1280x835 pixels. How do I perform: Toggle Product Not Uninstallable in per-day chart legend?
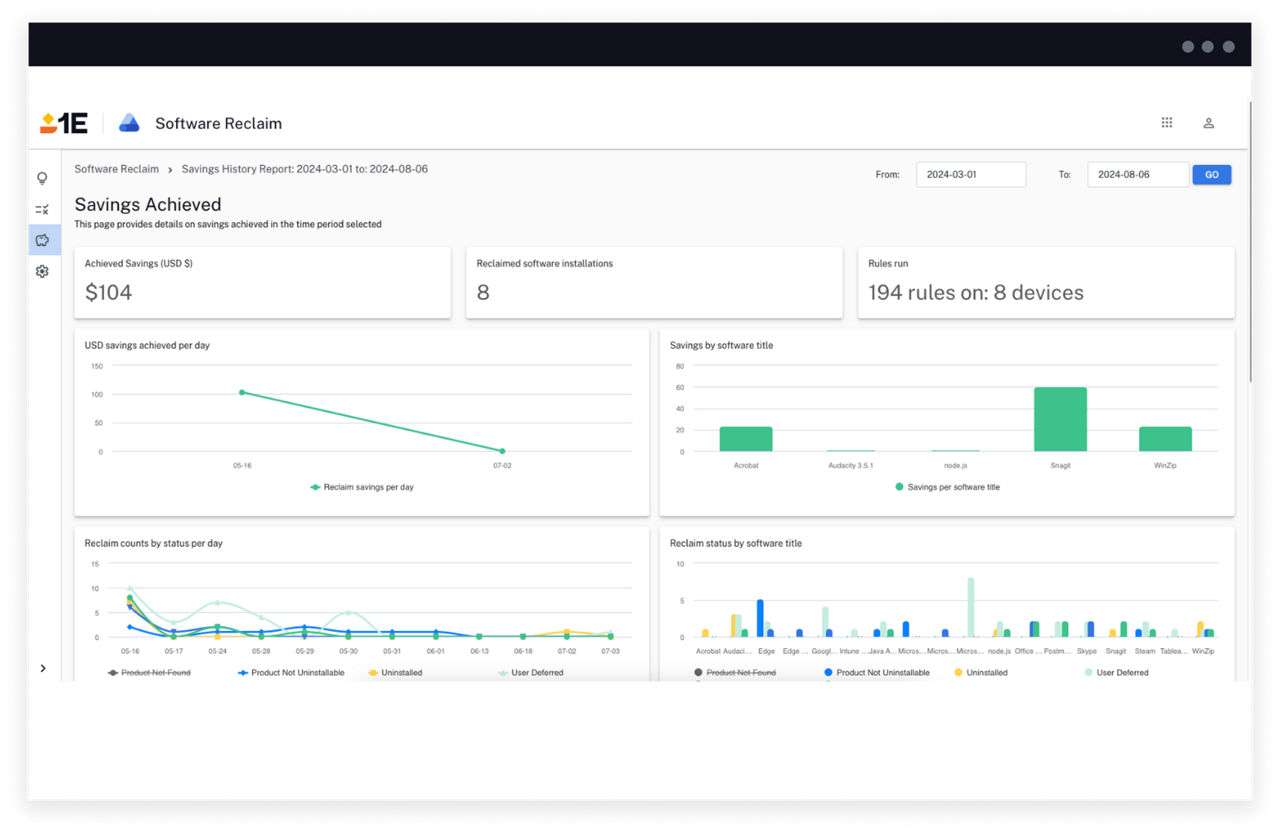(x=291, y=673)
